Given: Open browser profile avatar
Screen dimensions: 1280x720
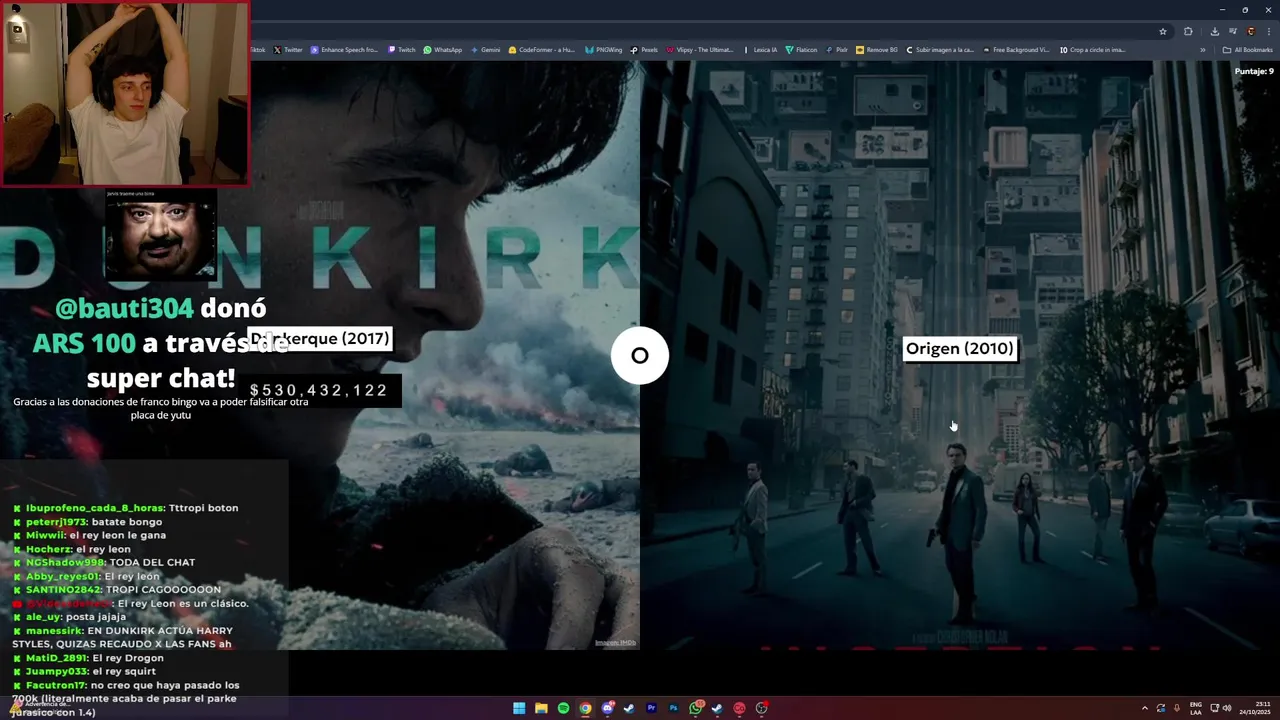Looking at the screenshot, I should [x=1251, y=31].
